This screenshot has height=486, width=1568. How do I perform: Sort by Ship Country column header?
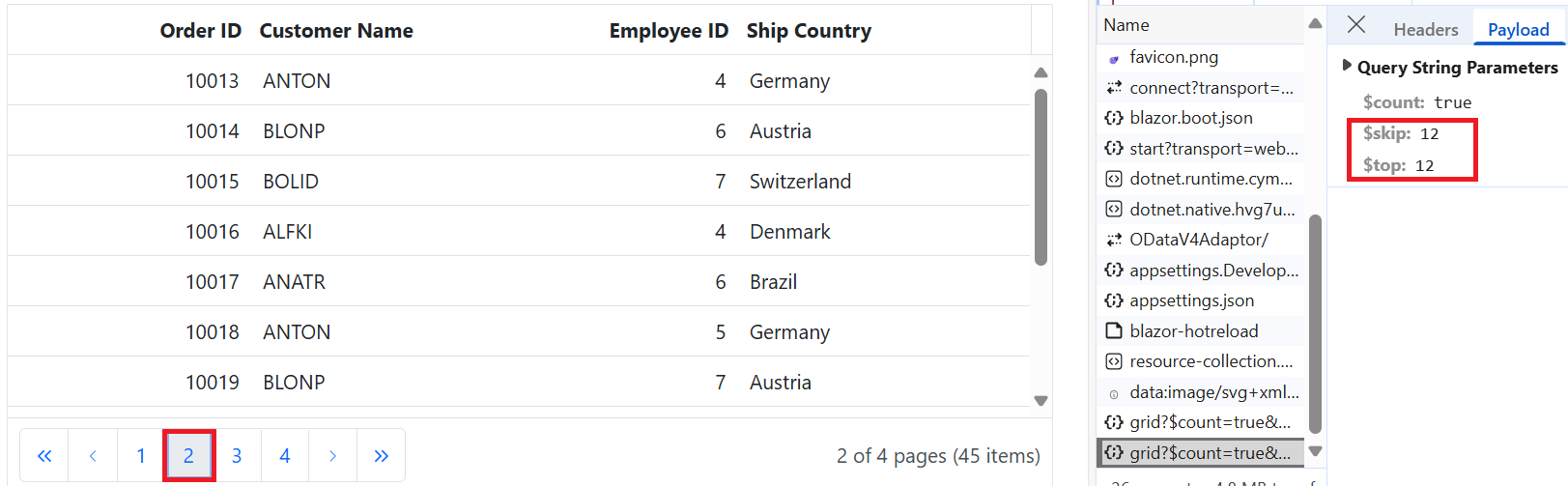click(809, 31)
